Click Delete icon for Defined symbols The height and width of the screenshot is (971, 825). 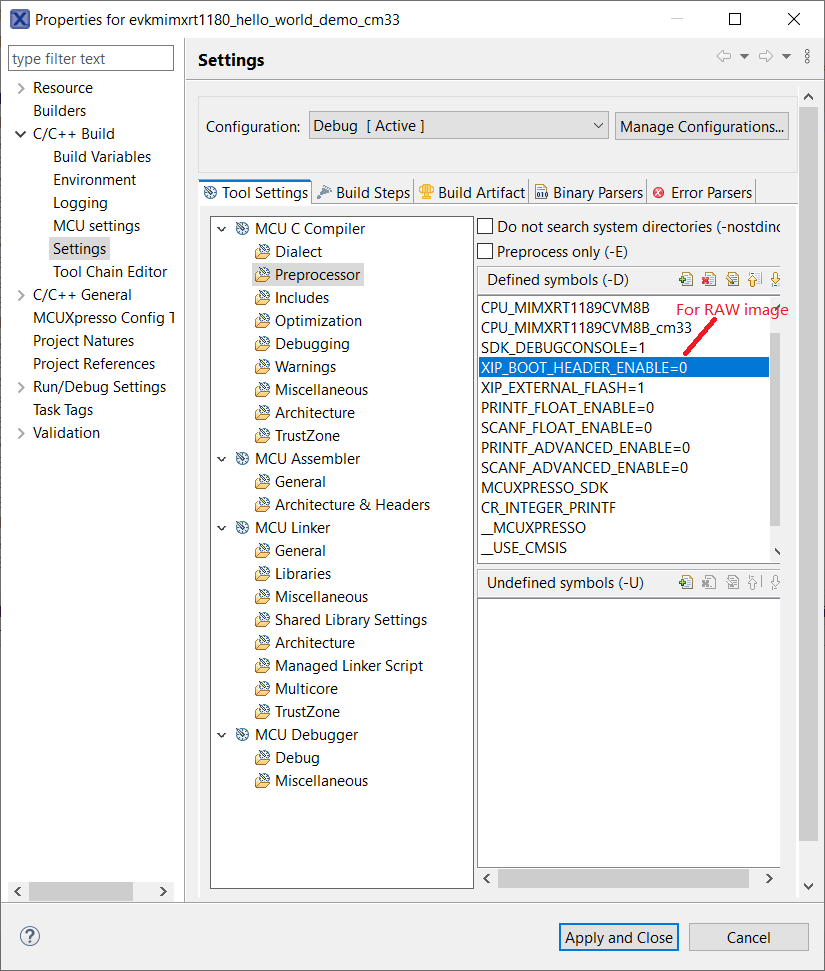pyautogui.click(x=709, y=280)
